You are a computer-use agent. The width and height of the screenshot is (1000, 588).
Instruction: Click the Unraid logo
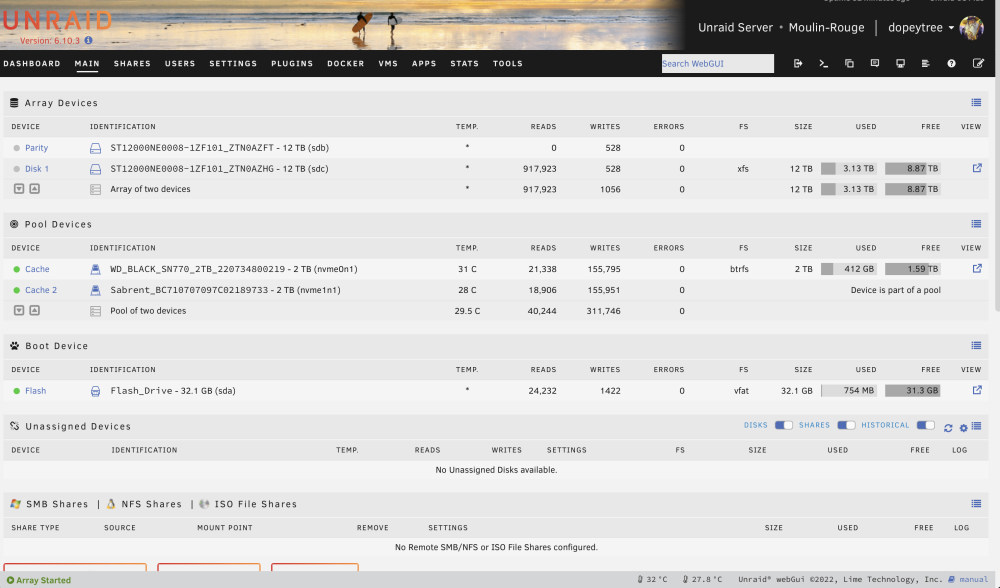(57, 21)
